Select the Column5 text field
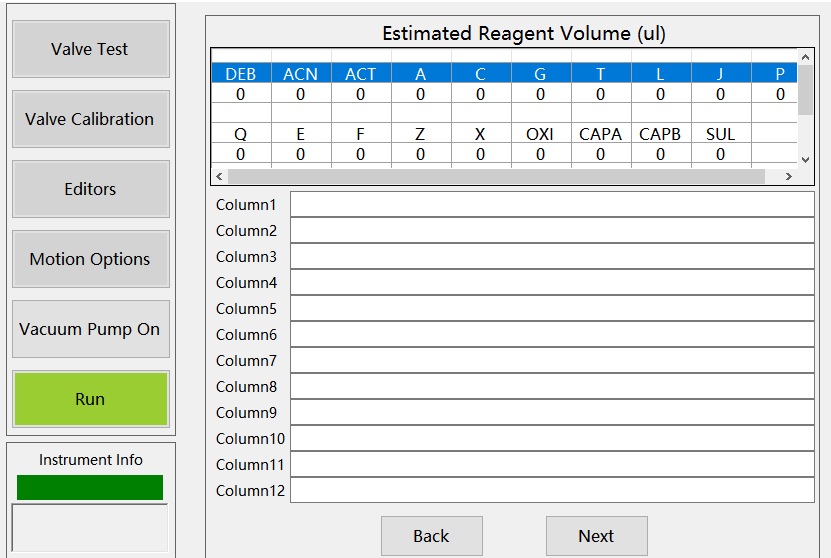The width and height of the screenshot is (831, 558). [x=552, y=308]
